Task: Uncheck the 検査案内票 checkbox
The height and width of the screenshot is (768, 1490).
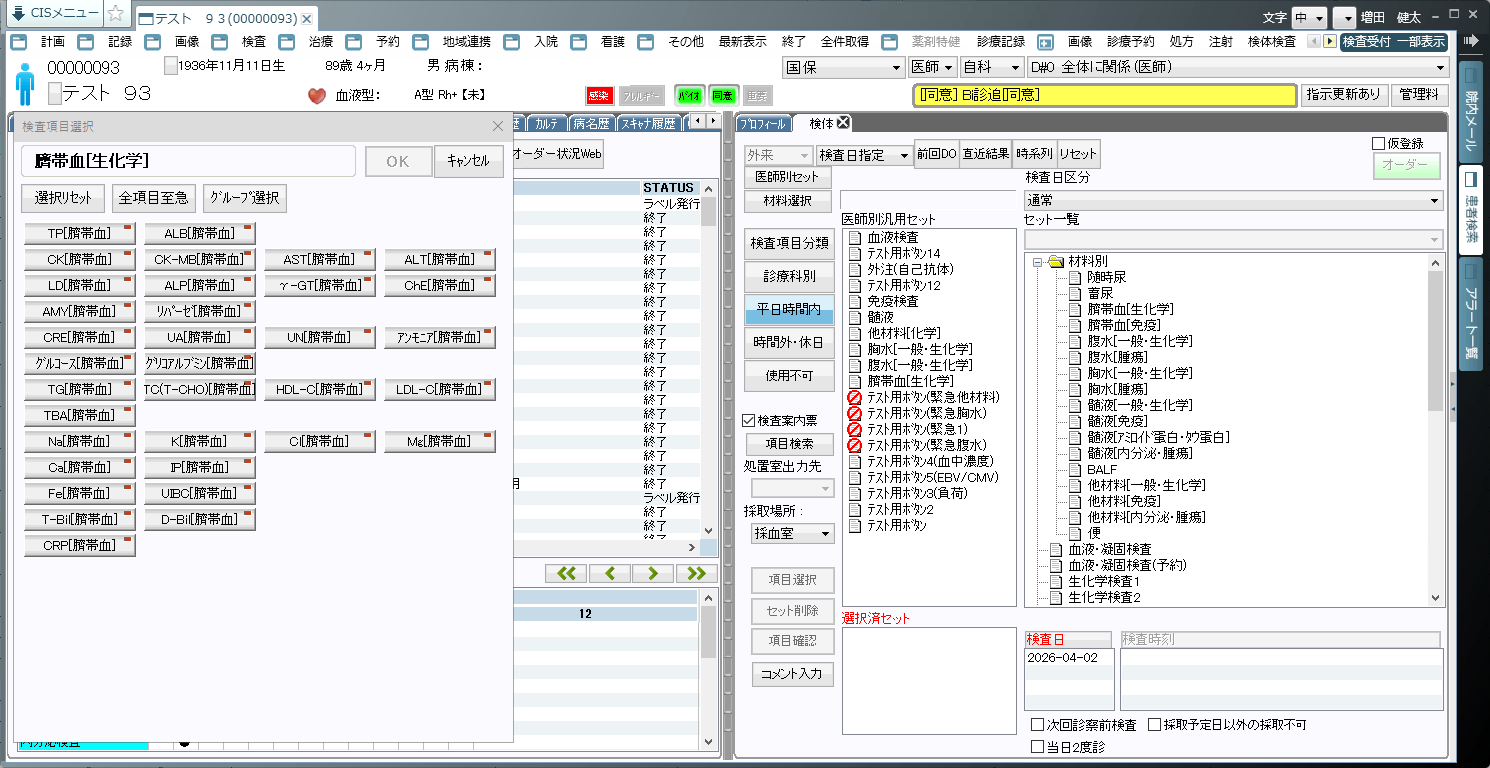Action: pyautogui.click(x=749, y=421)
